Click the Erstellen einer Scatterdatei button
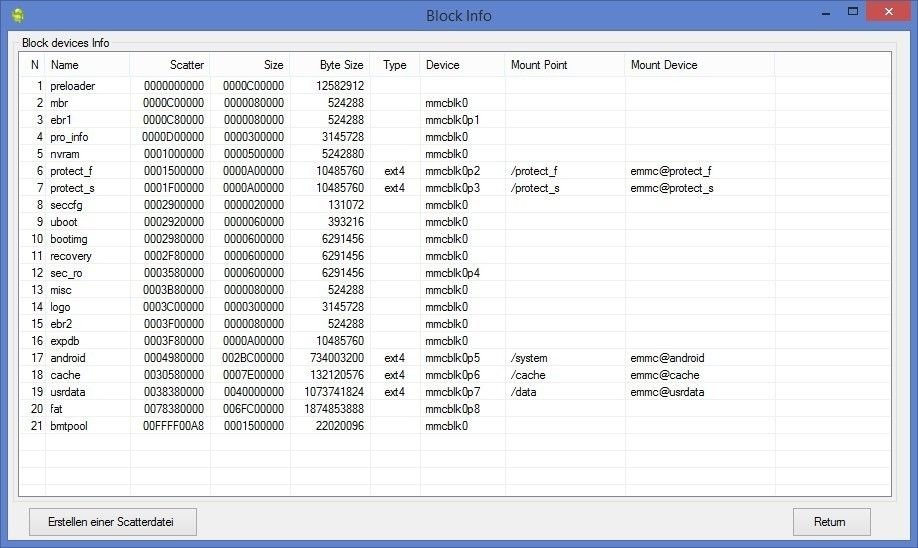 pyautogui.click(x=112, y=522)
